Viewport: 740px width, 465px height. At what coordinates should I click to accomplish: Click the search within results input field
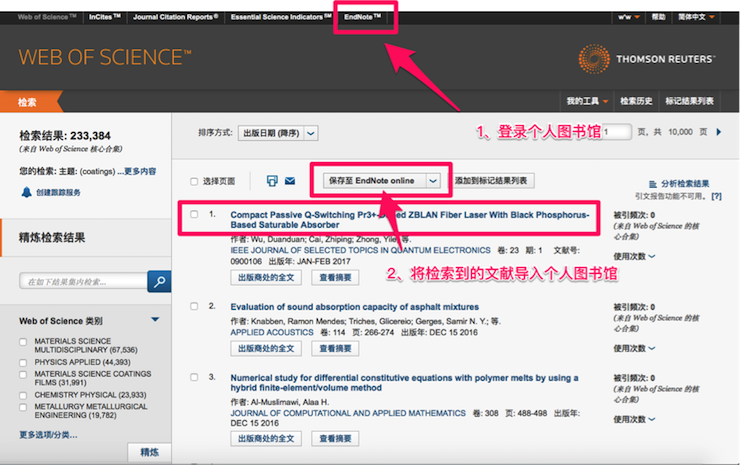pyautogui.click(x=84, y=281)
